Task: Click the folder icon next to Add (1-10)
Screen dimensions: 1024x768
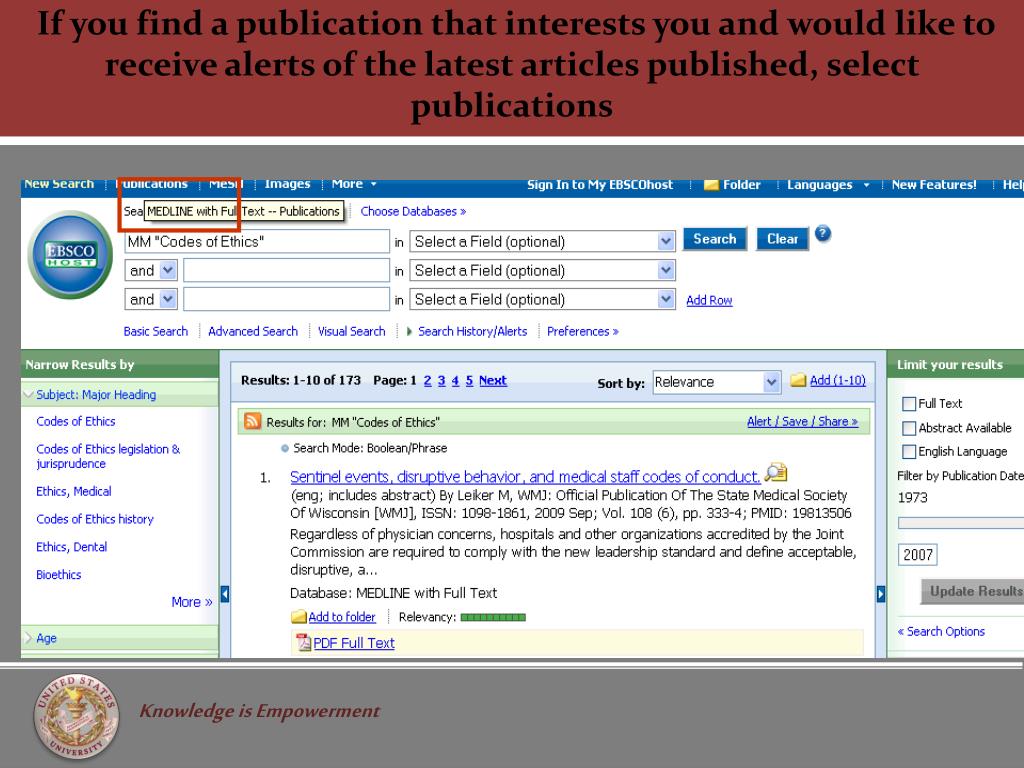Action: 798,380
